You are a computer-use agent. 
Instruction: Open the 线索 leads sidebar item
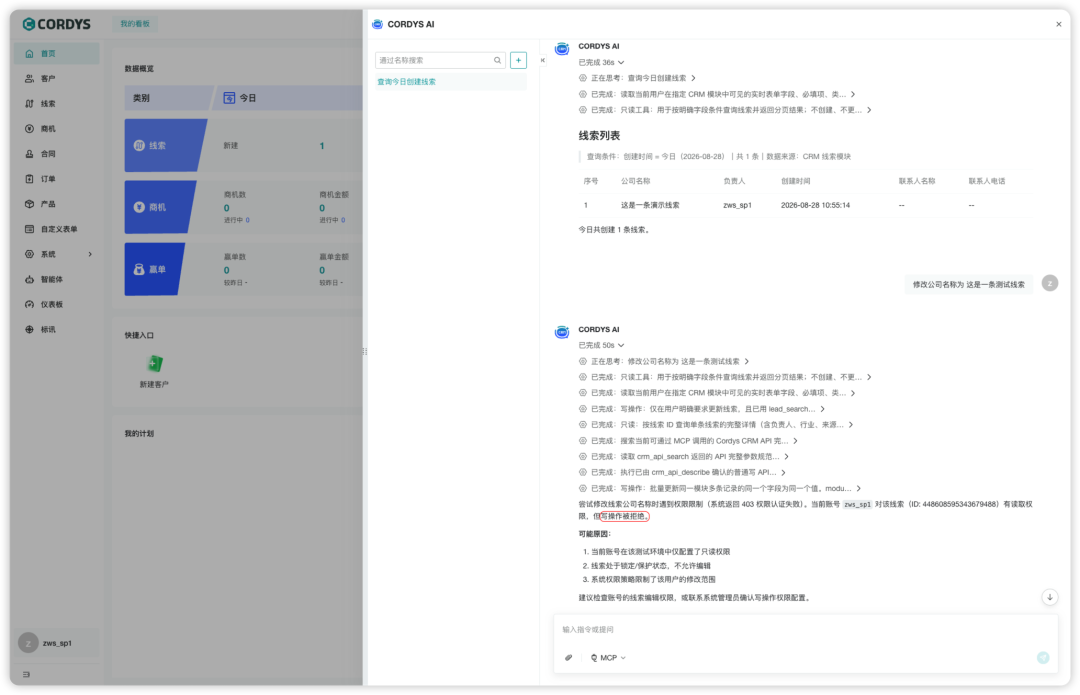pyautogui.click(x=56, y=104)
